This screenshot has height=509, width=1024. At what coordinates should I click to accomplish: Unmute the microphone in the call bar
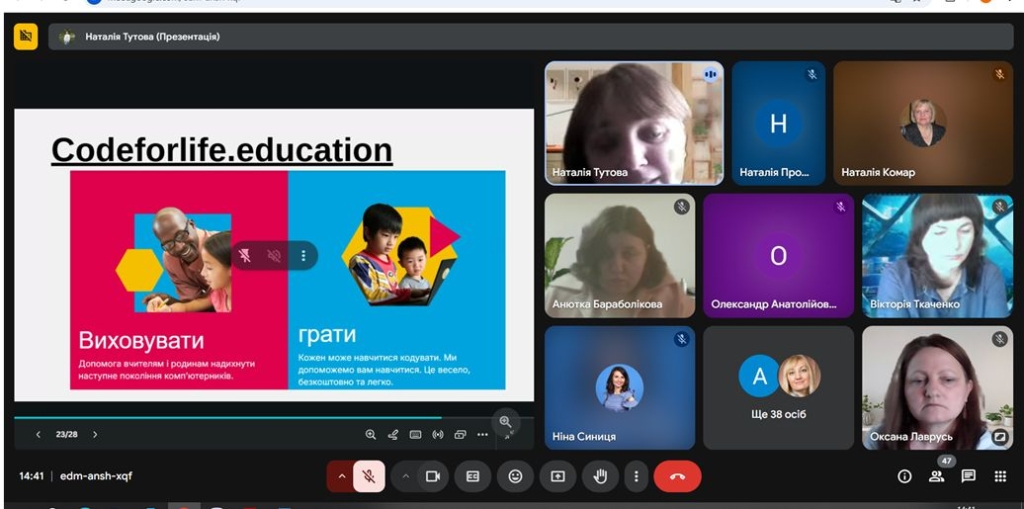coord(368,476)
